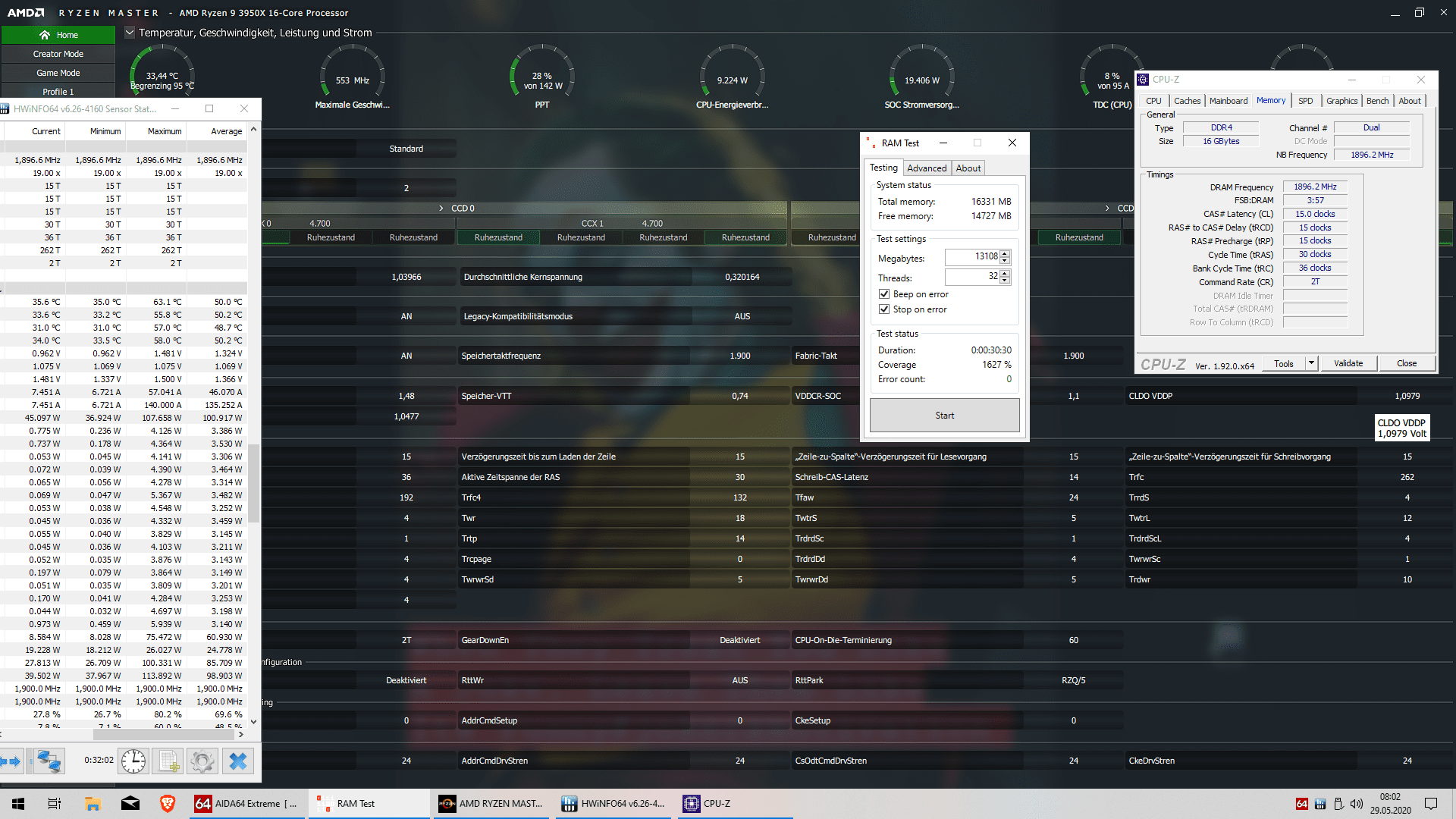Viewport: 1456px width, 819px height.
Task: Collapse Temperatur, Geschwindigkeit section checkbox arrow
Action: (130, 33)
